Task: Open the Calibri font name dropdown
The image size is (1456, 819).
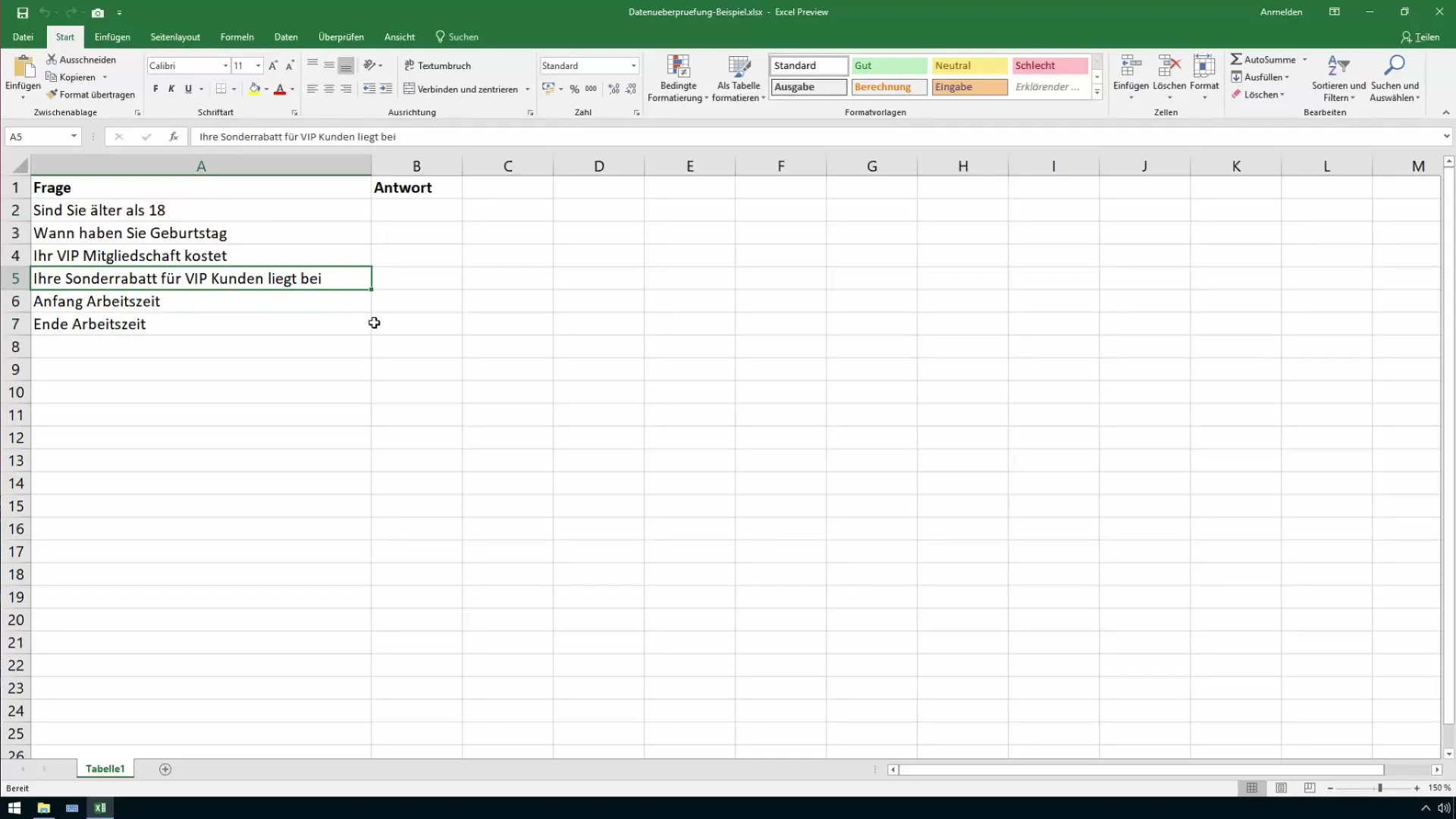Action: (x=225, y=66)
